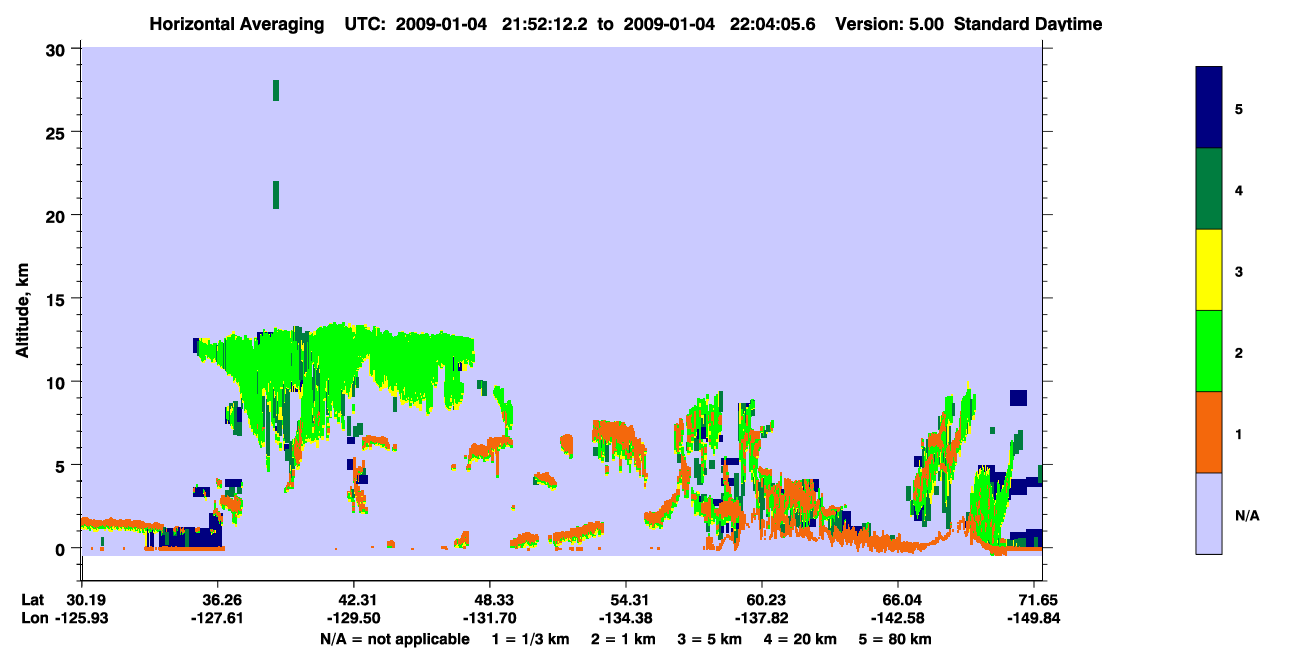This screenshot has height=667, width=1300.
Task: Click the bright green color bar segment labeled 2
Action: click(x=1209, y=351)
